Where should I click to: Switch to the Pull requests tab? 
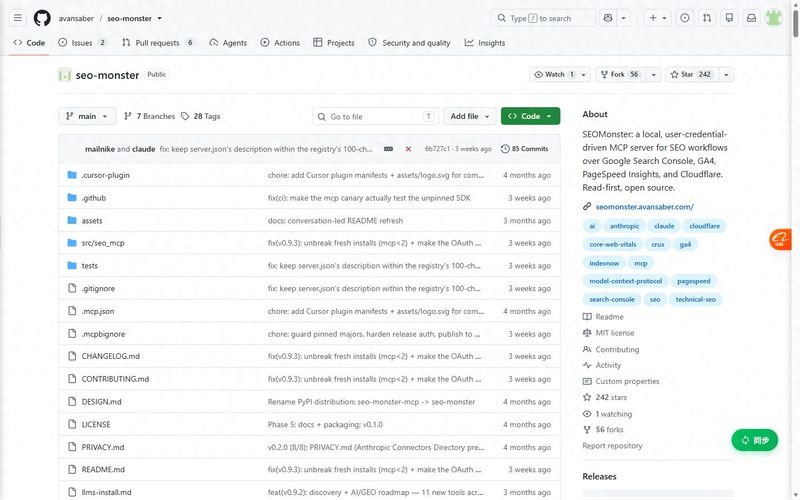click(158, 43)
